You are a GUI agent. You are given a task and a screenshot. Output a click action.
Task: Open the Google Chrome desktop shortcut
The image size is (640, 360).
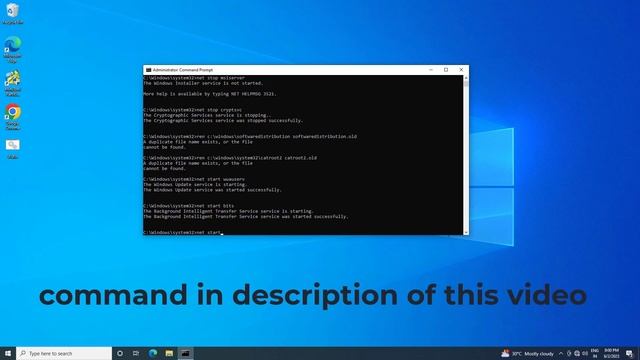tap(12, 117)
